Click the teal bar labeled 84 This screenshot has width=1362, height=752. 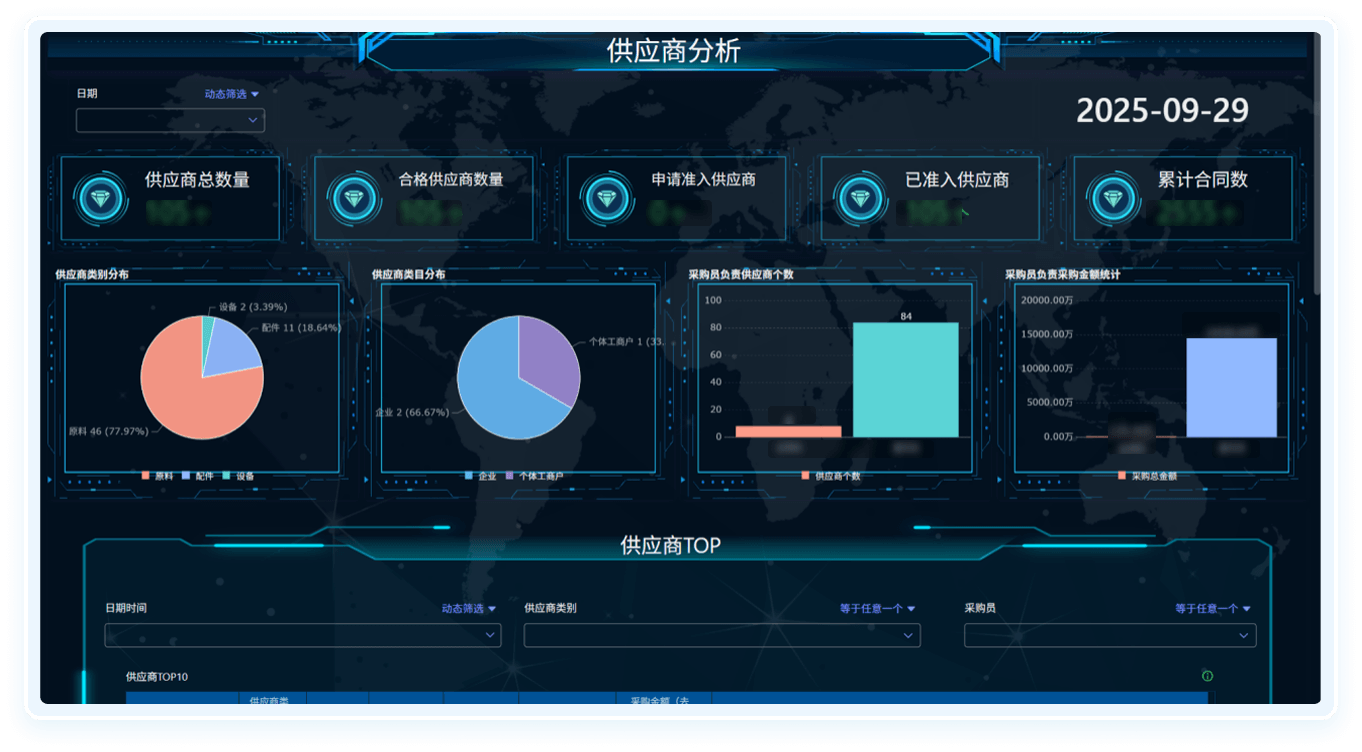pyautogui.click(x=905, y=380)
